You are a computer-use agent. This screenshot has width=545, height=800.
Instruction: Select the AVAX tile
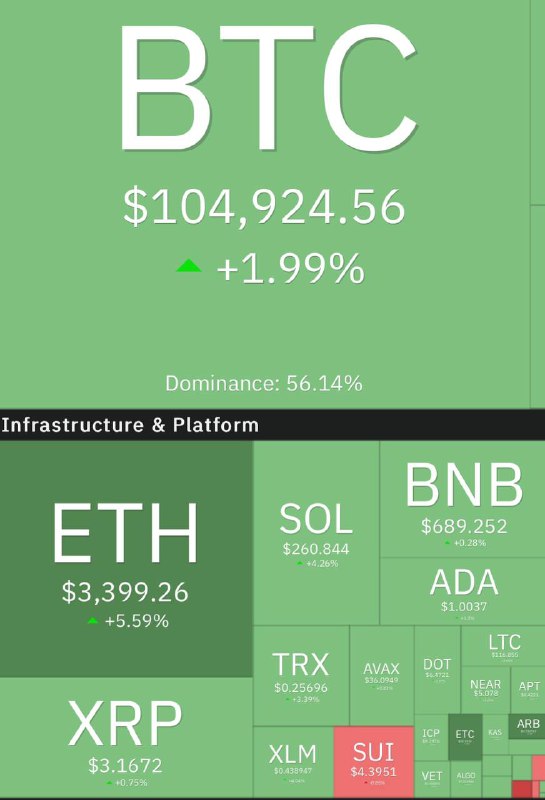click(x=382, y=676)
